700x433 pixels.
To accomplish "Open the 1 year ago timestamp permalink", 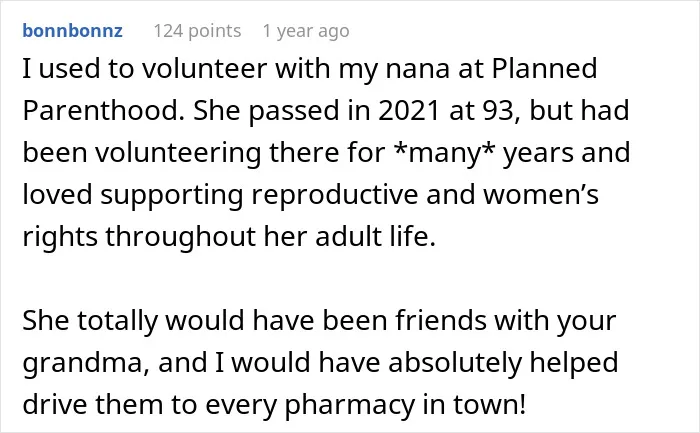I will (x=306, y=31).
